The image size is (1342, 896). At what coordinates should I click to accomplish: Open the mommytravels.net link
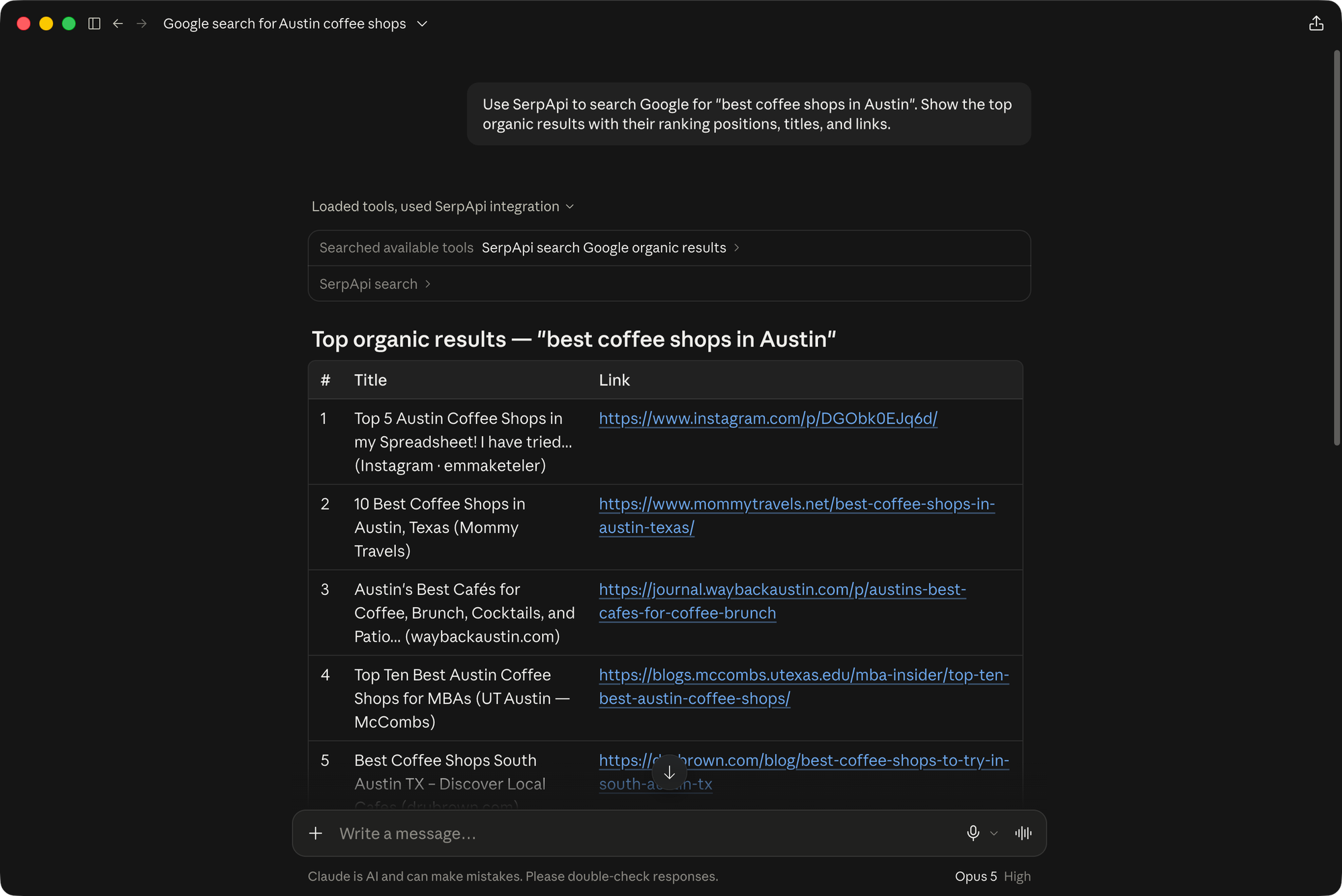[x=796, y=516]
